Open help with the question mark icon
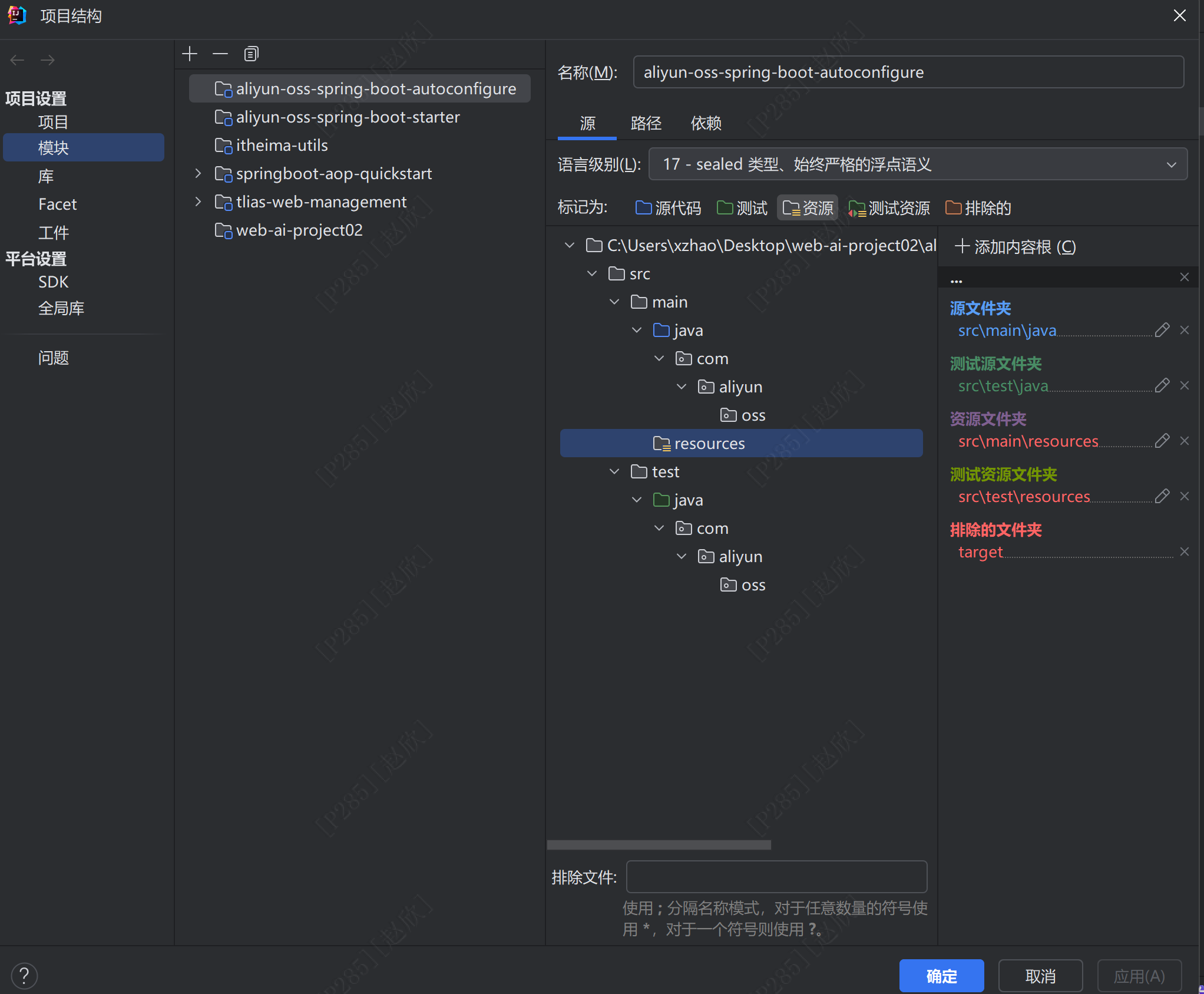Screen dimensions: 1204x994 click(24, 976)
